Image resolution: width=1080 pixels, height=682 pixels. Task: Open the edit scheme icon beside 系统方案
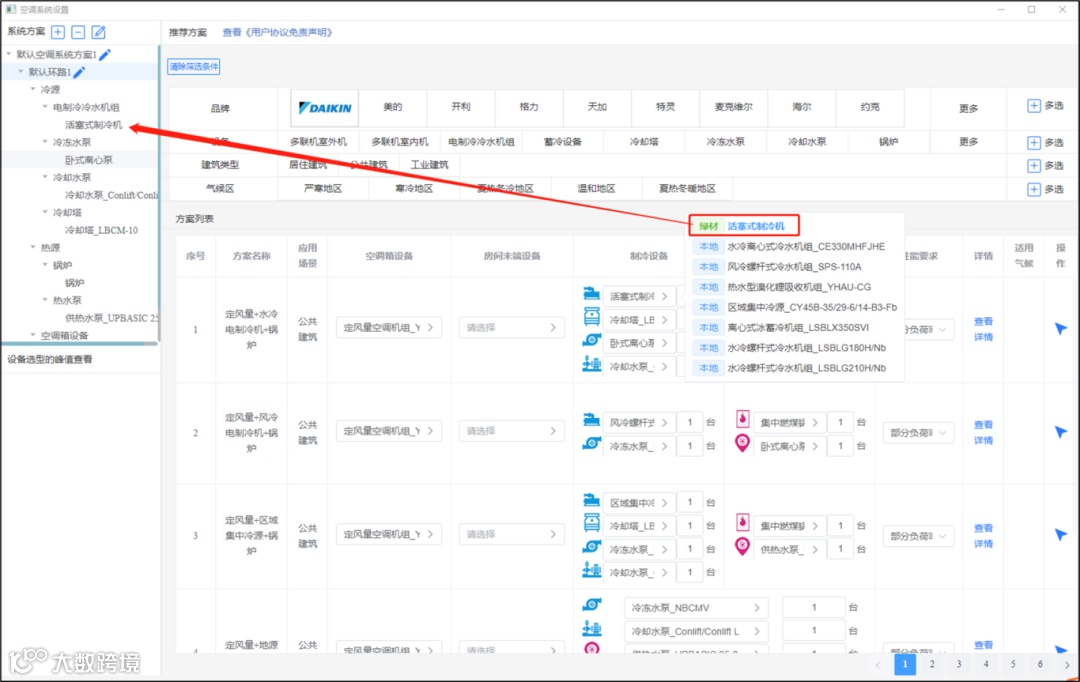click(99, 32)
